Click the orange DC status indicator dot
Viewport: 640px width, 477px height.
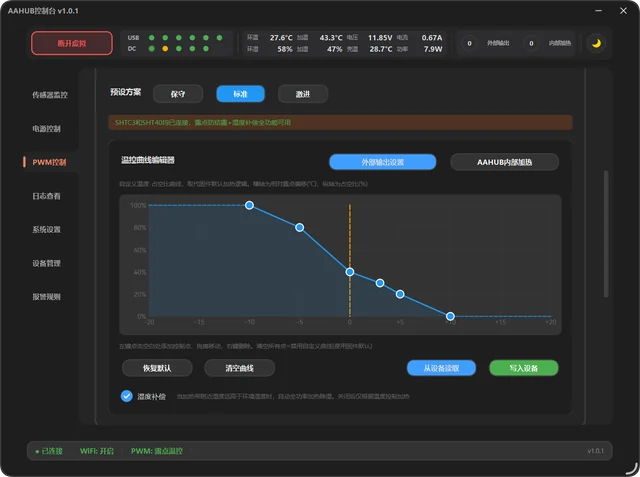coord(165,49)
